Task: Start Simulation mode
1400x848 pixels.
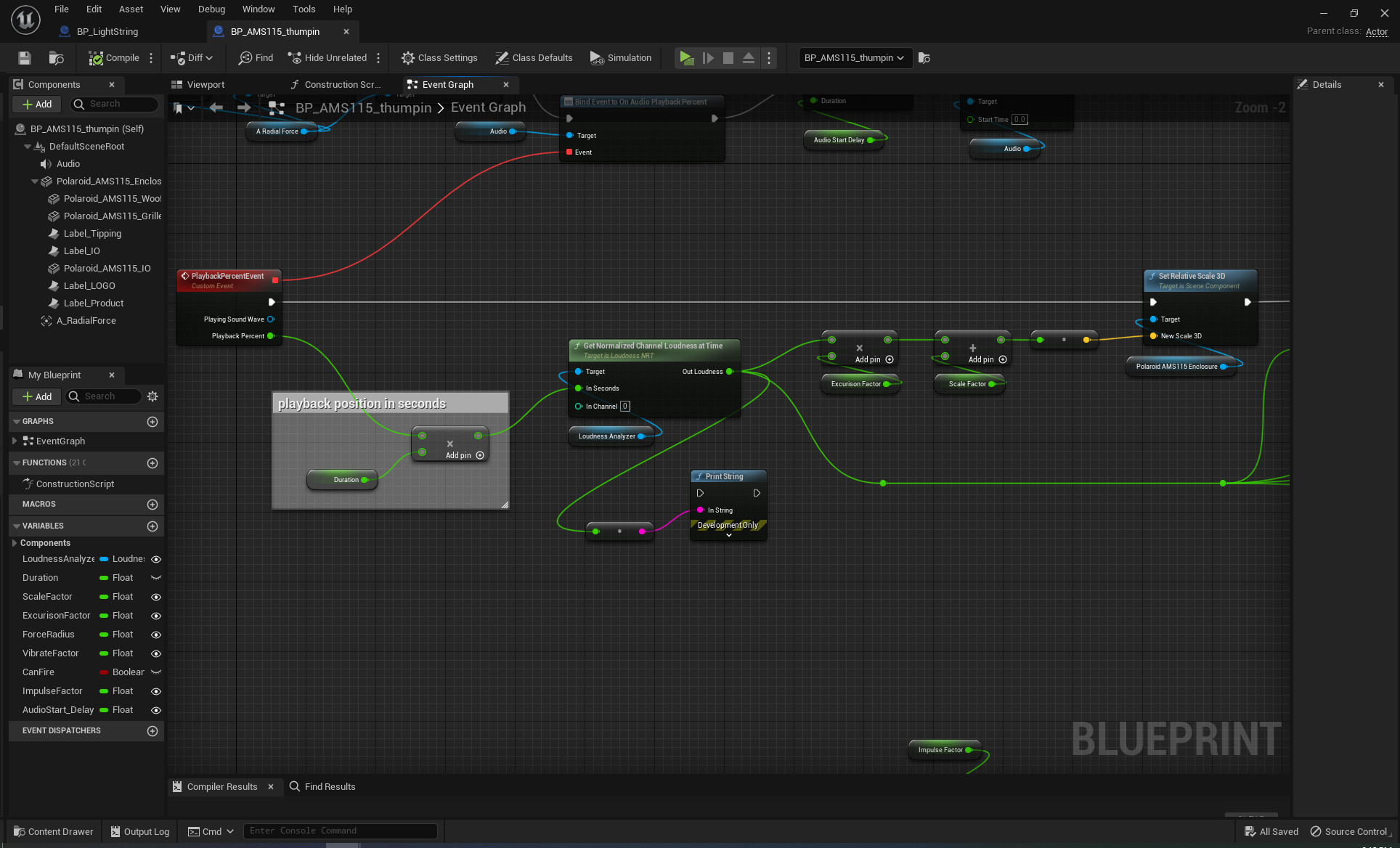Action: 621,58
